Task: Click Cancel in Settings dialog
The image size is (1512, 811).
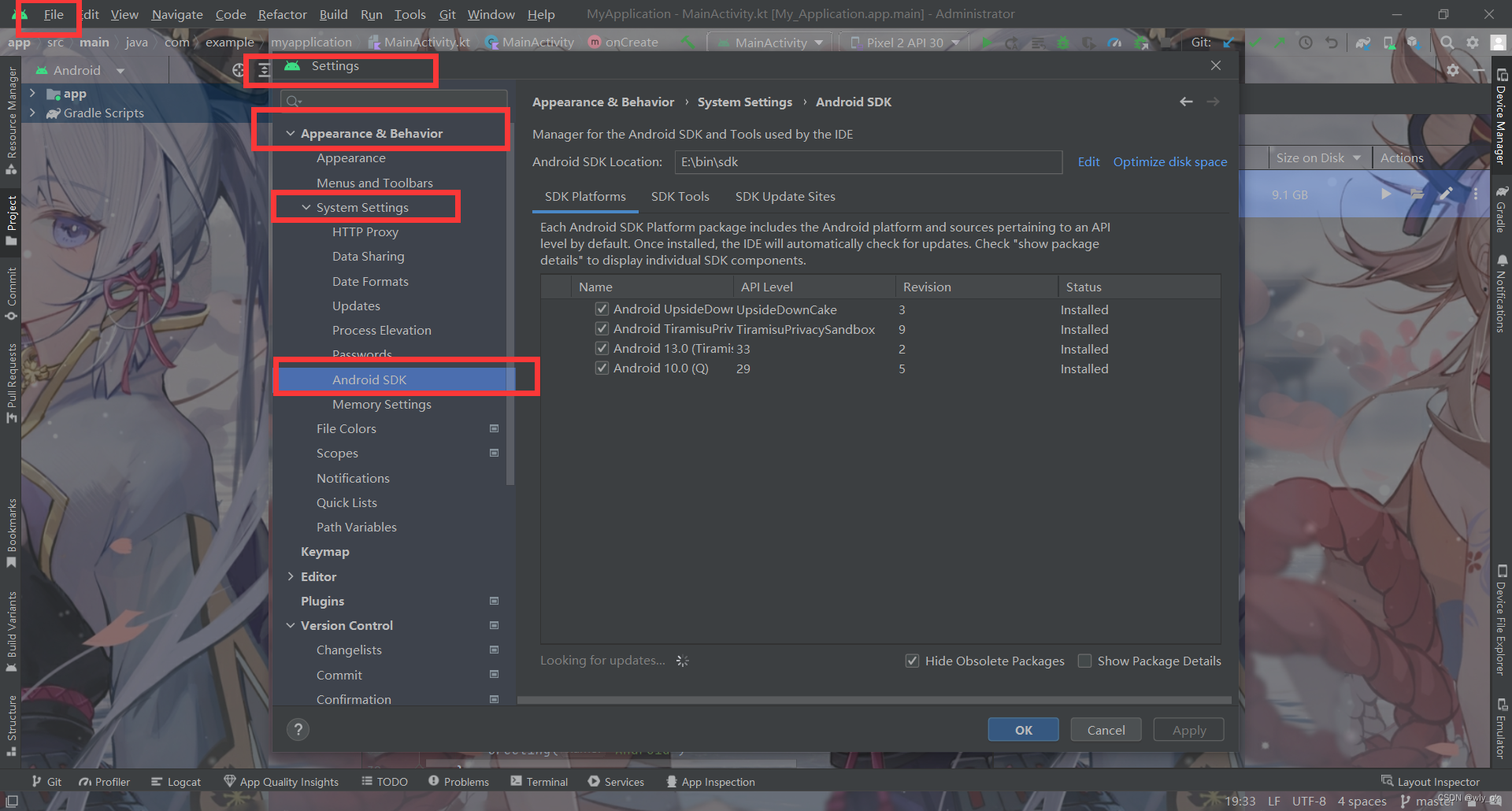Action: pos(1106,730)
